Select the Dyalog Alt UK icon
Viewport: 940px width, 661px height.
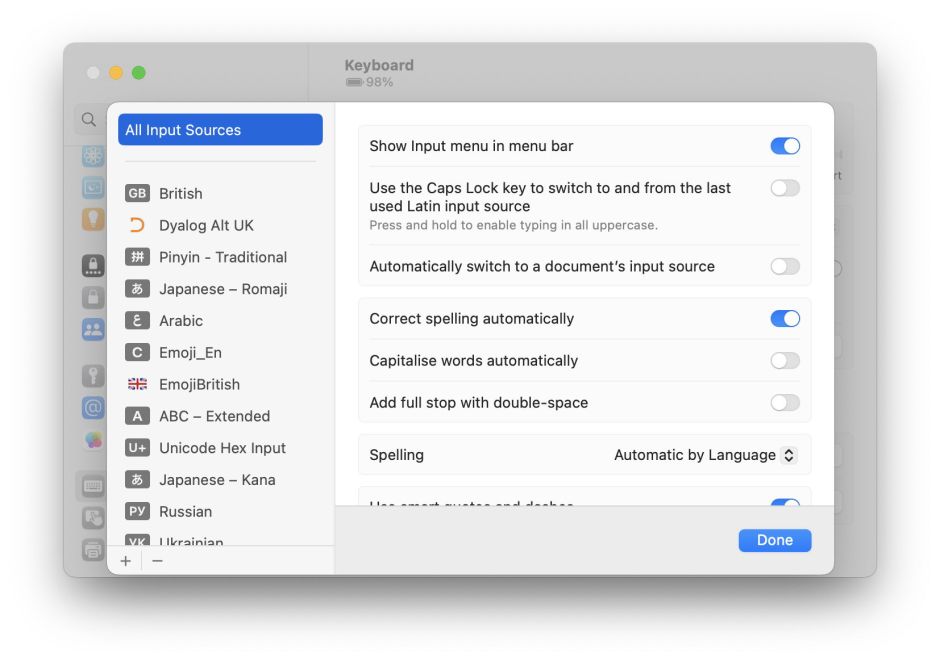[137, 225]
